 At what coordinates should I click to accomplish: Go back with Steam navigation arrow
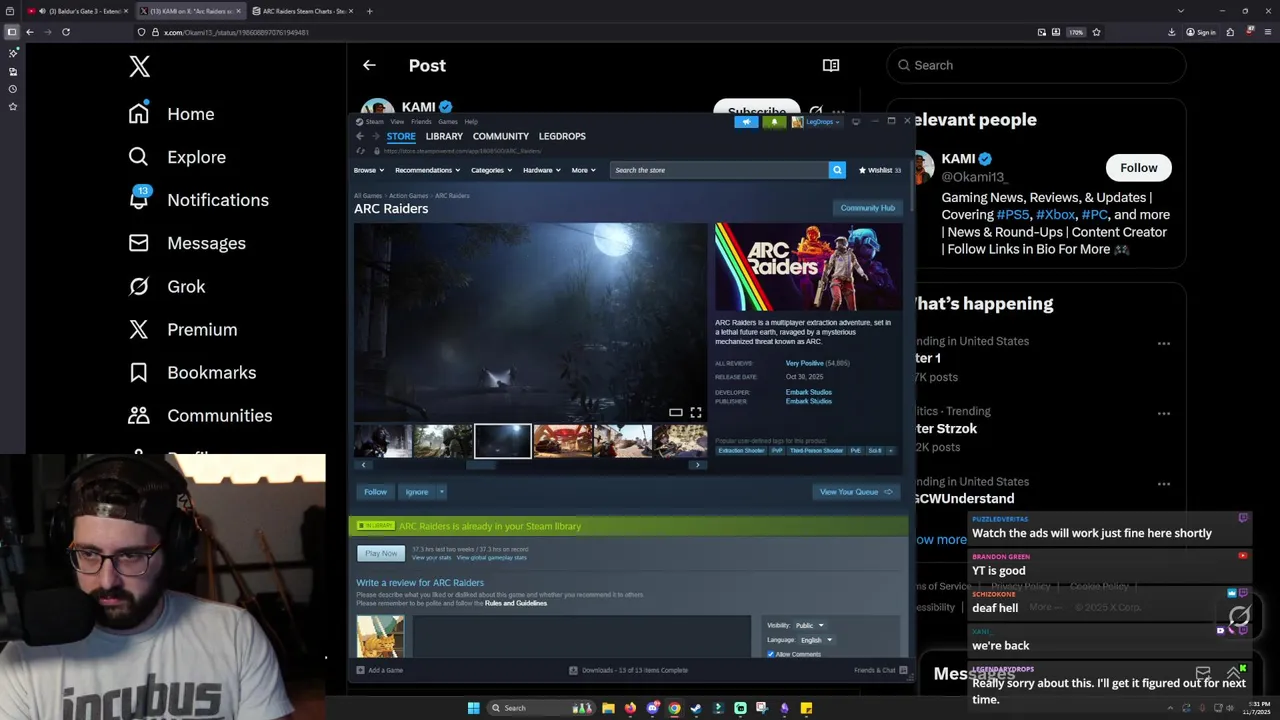[360, 136]
